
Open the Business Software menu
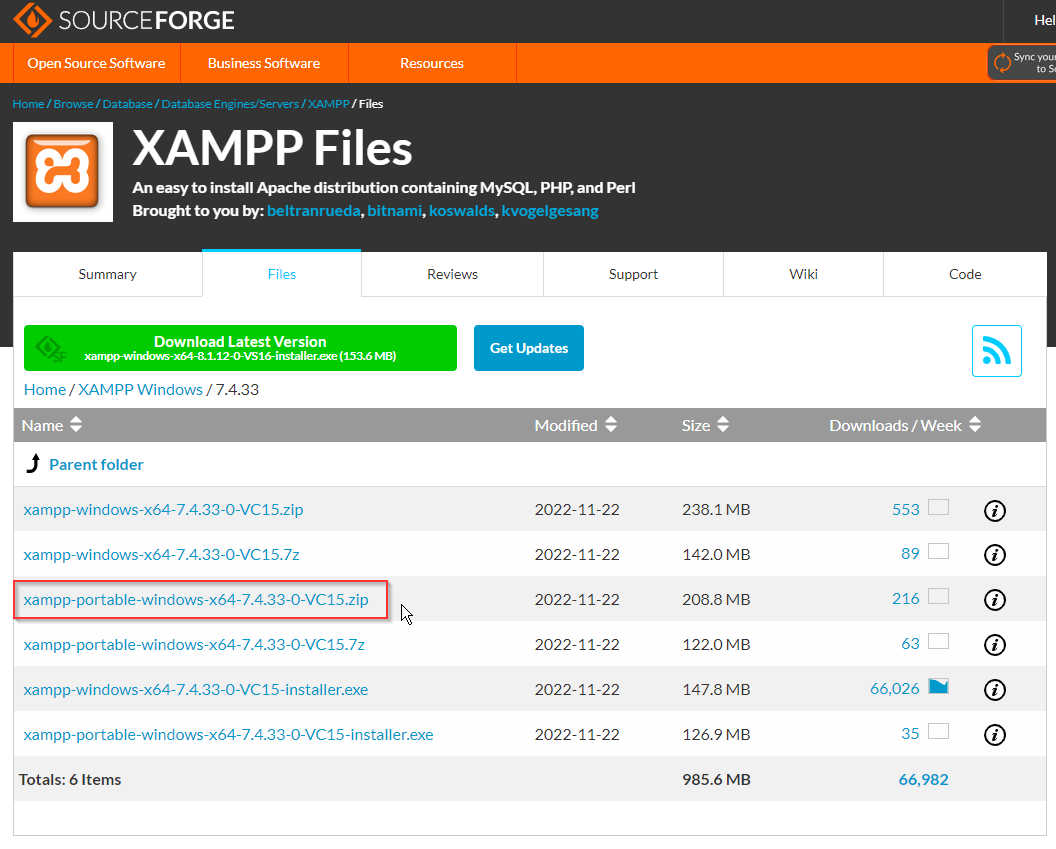(x=264, y=63)
